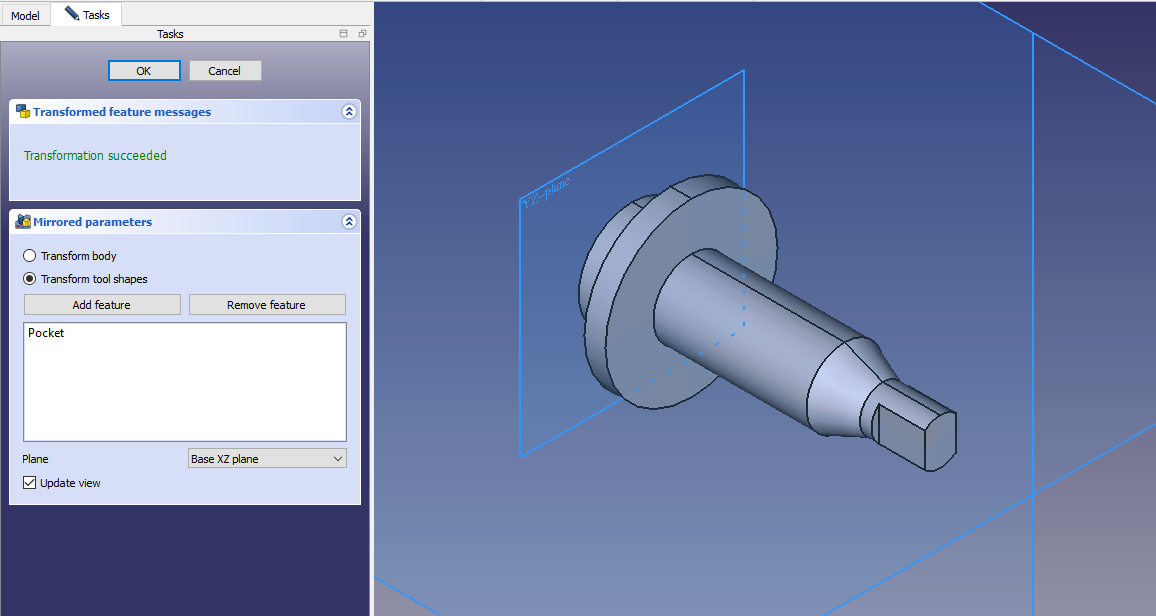This screenshot has width=1156, height=616.
Task: Select the Transform body option
Action: (x=30, y=256)
